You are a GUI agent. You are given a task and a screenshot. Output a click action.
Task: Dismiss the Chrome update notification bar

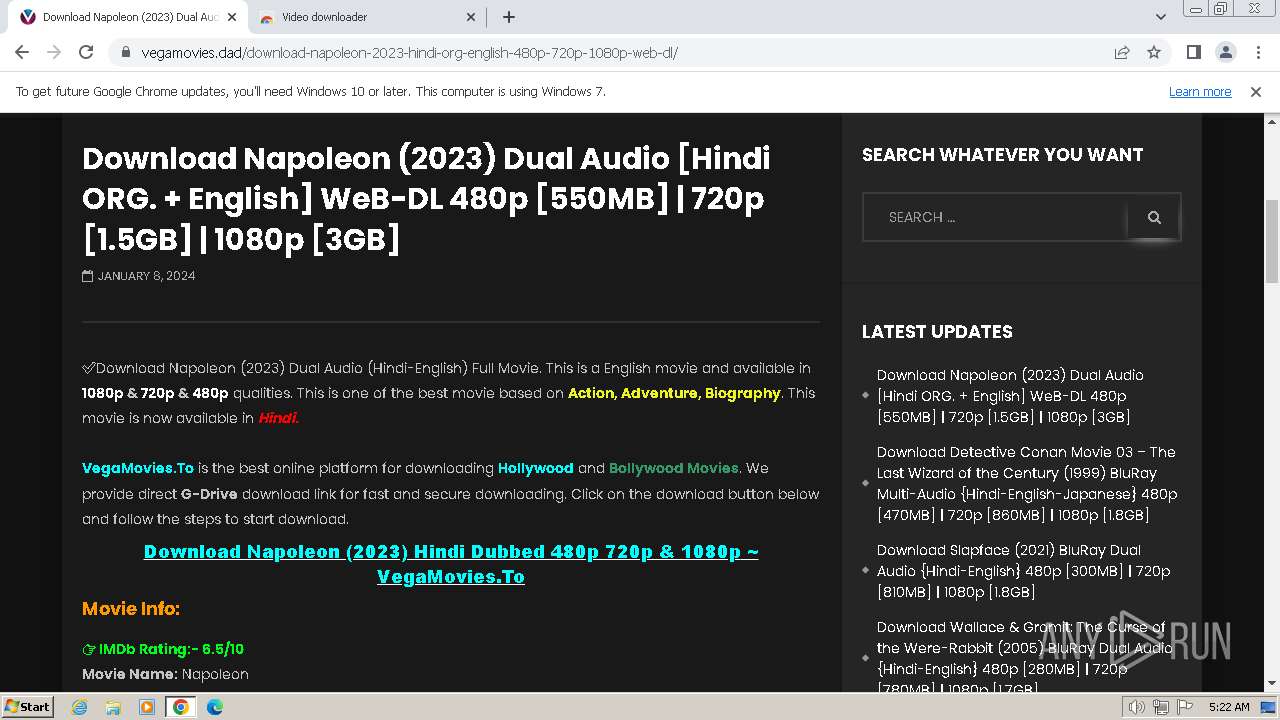1256,91
